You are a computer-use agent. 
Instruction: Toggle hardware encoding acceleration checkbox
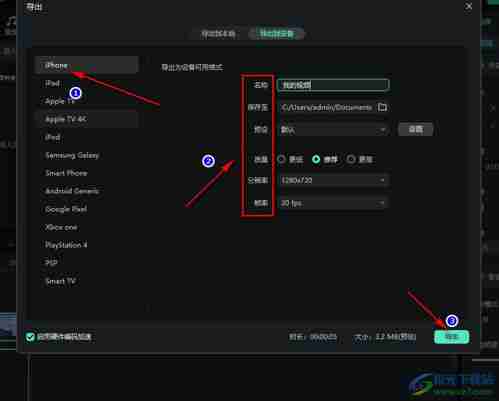pos(30,337)
